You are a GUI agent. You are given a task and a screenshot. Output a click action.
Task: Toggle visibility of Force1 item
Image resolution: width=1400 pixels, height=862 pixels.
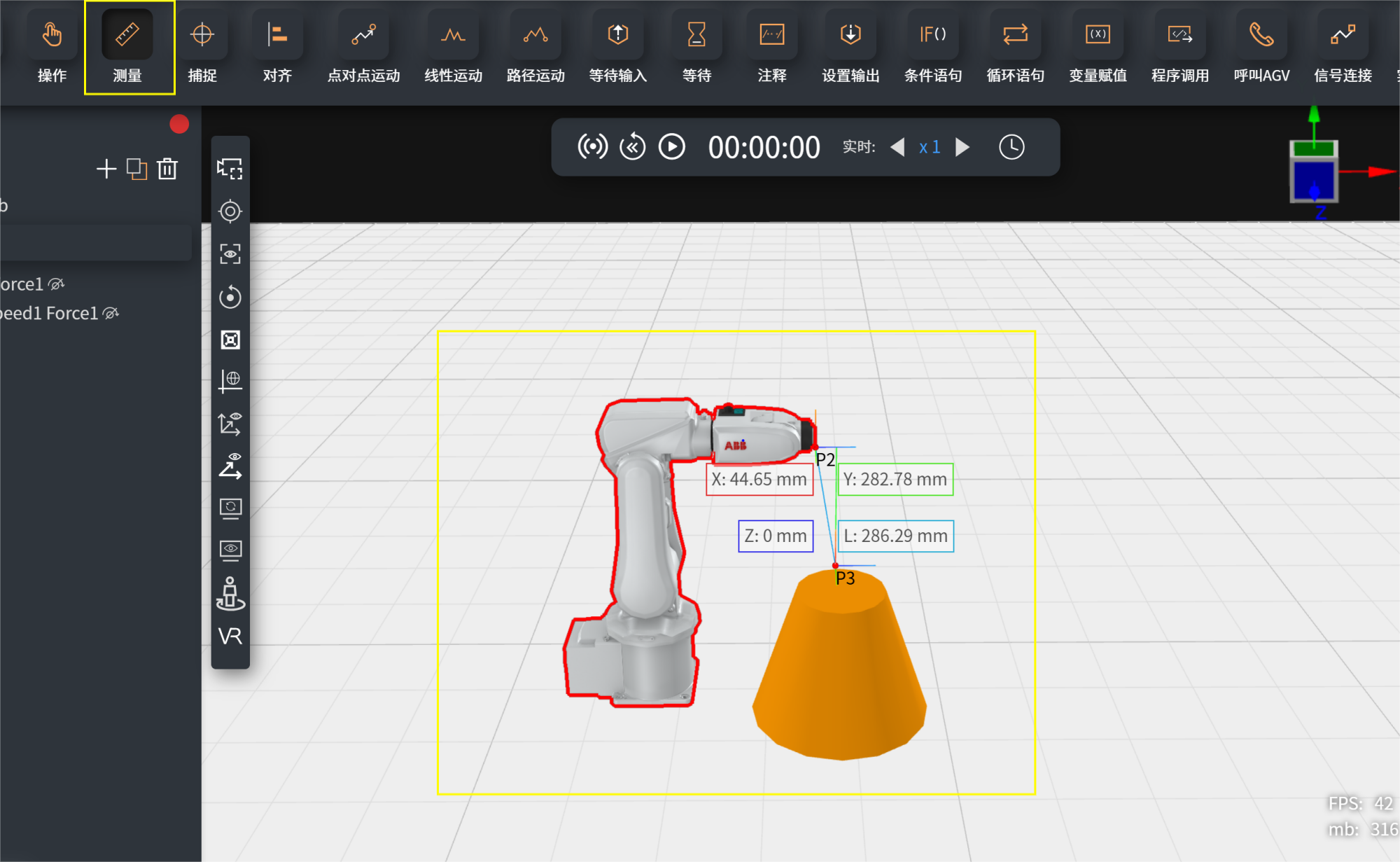(x=56, y=284)
